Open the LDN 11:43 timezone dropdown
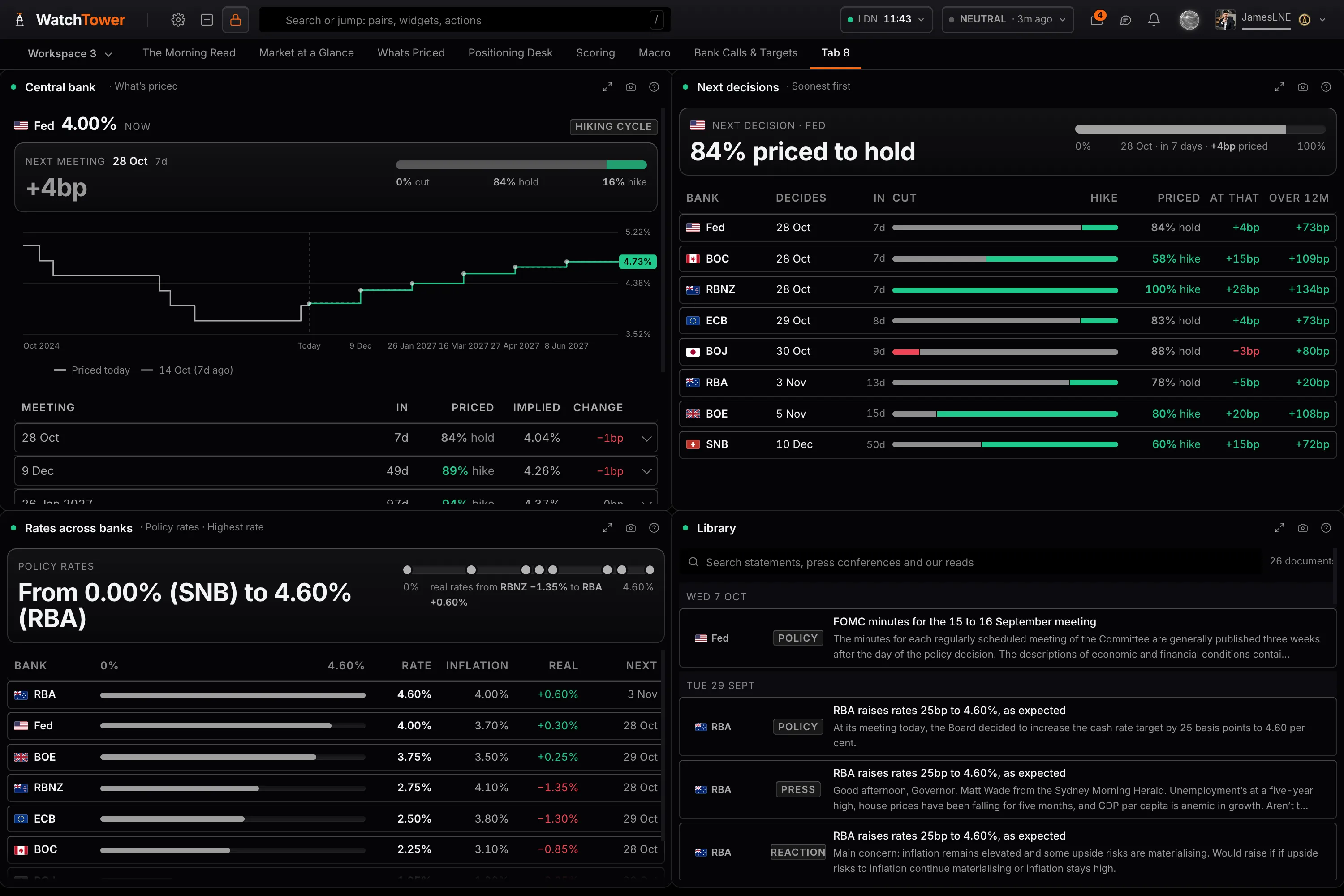1344x896 pixels. point(886,19)
